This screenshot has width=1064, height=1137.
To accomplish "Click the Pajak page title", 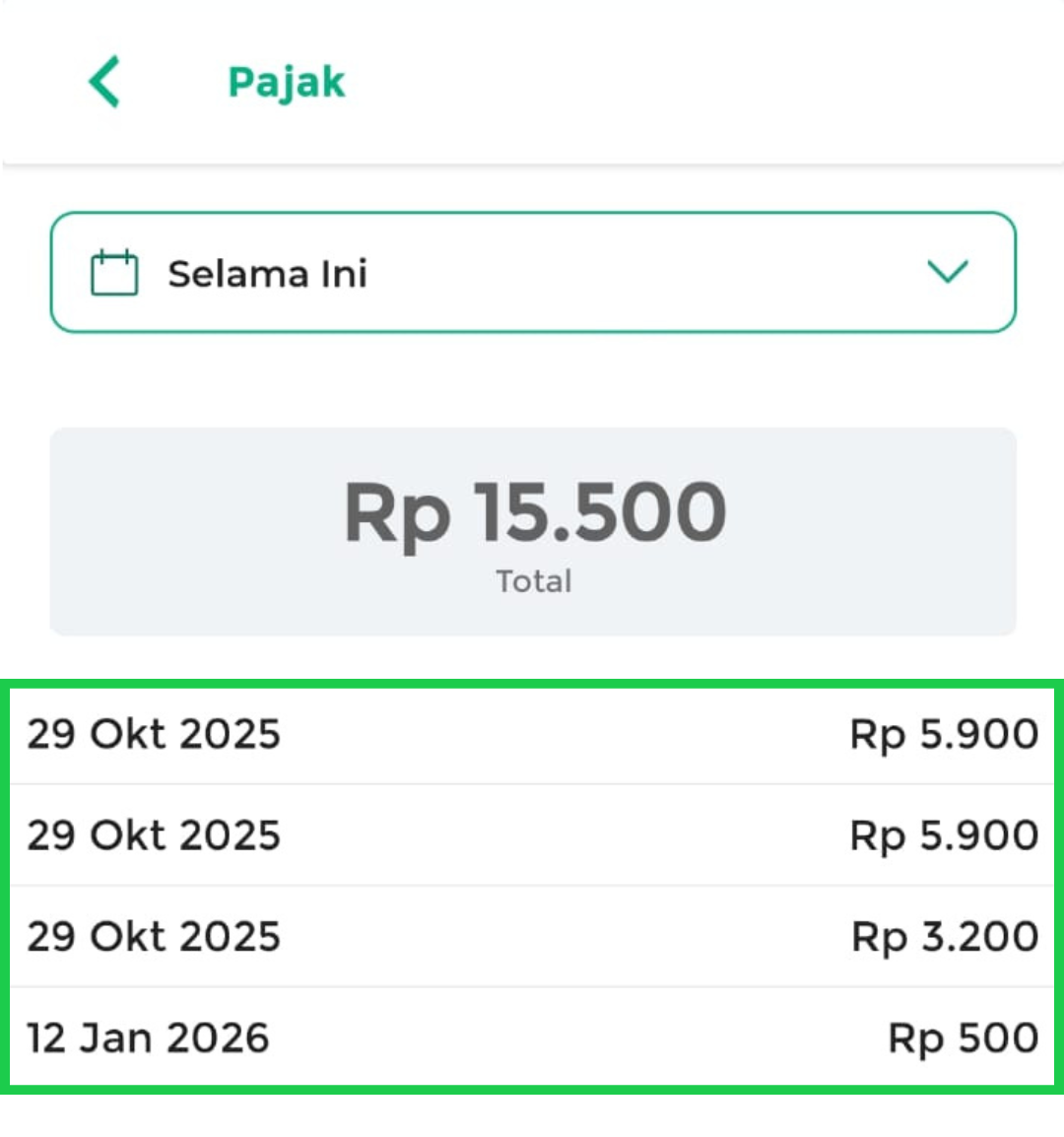I will tap(286, 82).
